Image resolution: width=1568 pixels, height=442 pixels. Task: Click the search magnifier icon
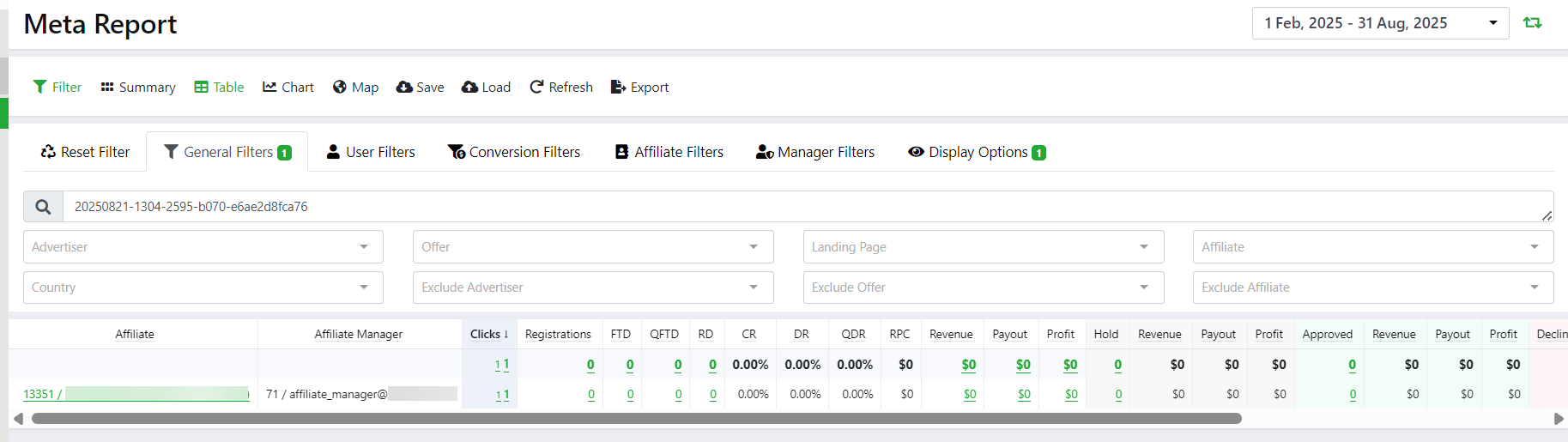tap(43, 207)
